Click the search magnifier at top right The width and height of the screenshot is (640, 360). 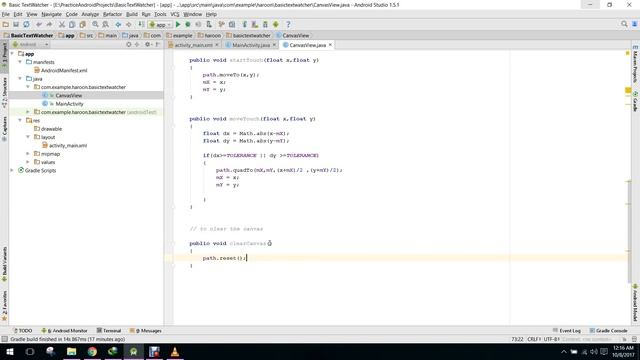(x=624, y=24)
